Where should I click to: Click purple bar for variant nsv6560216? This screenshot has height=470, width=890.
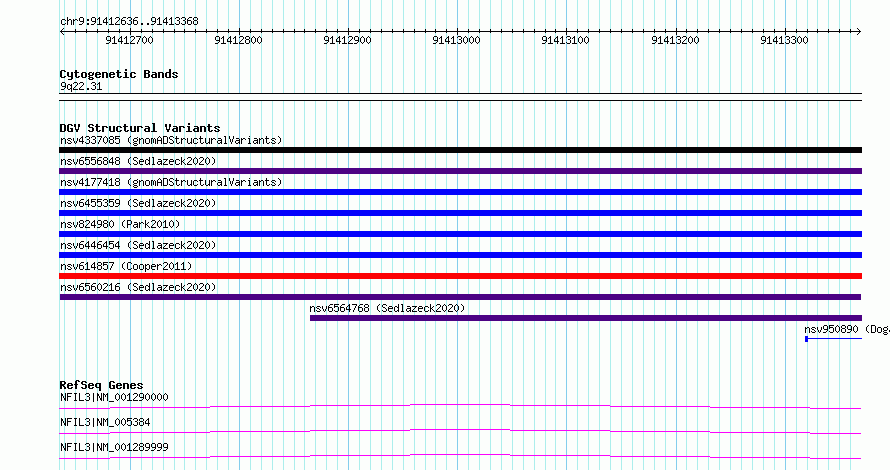tap(460, 297)
